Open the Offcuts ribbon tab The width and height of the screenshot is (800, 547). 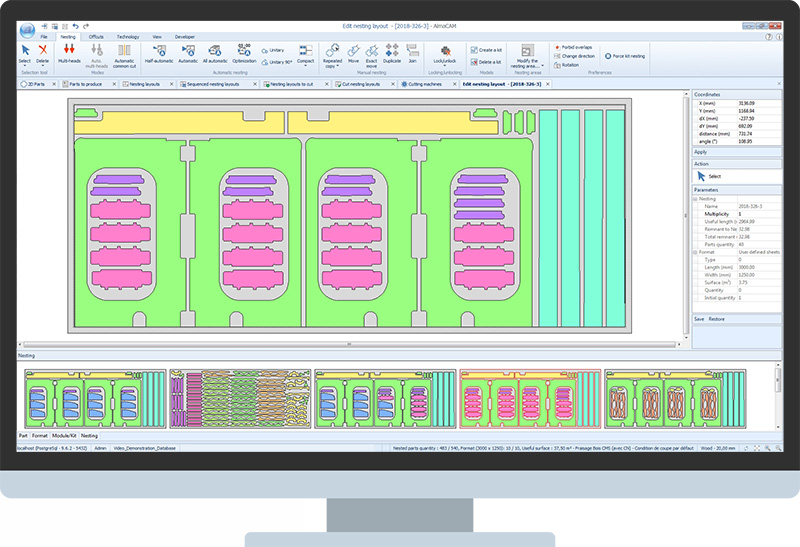(96, 36)
